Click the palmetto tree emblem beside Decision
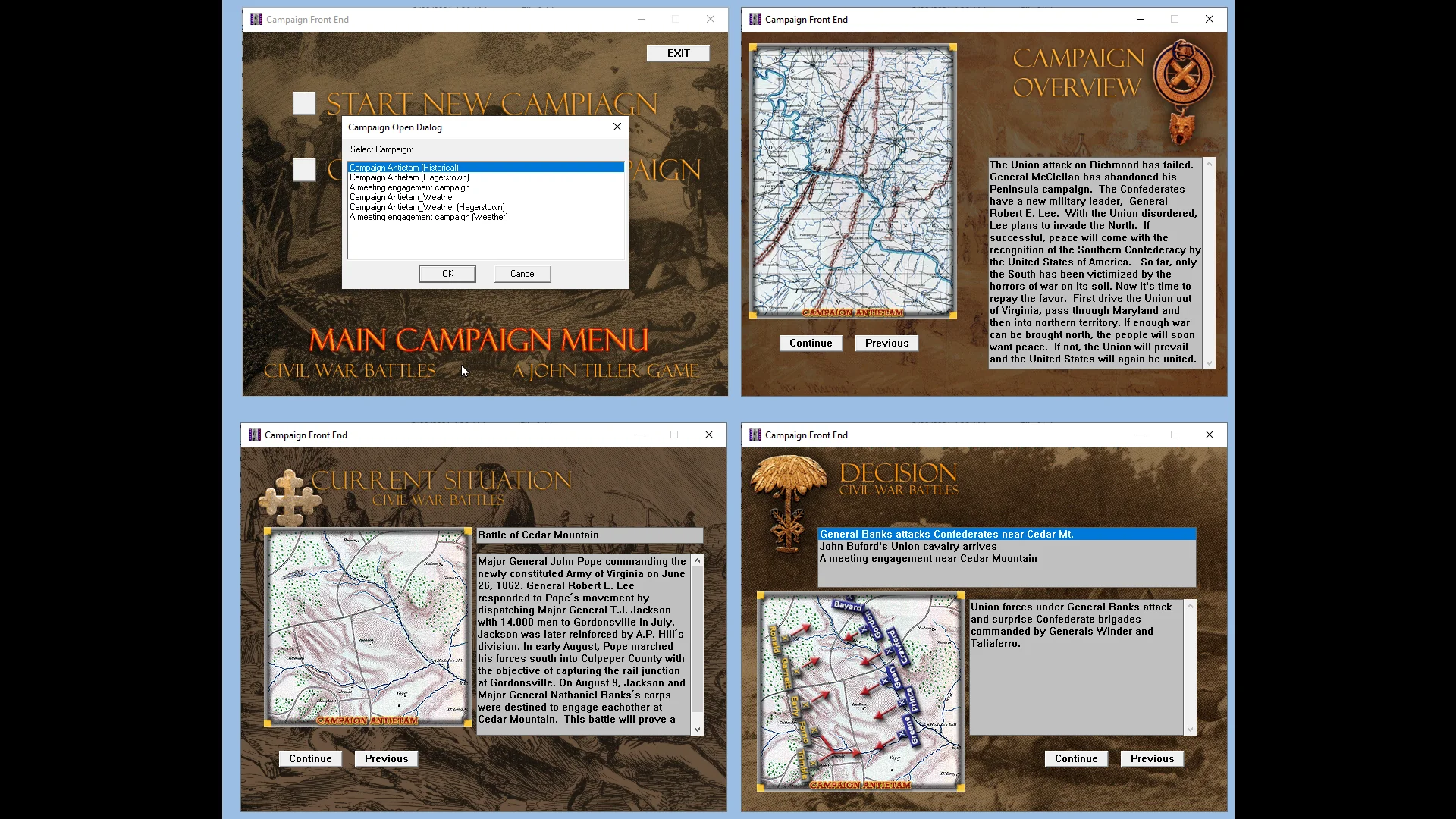 click(x=789, y=500)
